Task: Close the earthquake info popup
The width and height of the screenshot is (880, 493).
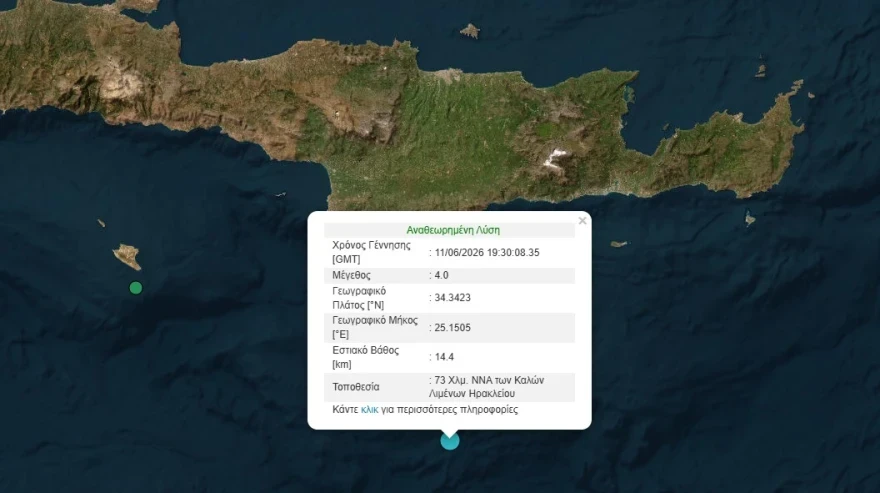Action: 583,221
